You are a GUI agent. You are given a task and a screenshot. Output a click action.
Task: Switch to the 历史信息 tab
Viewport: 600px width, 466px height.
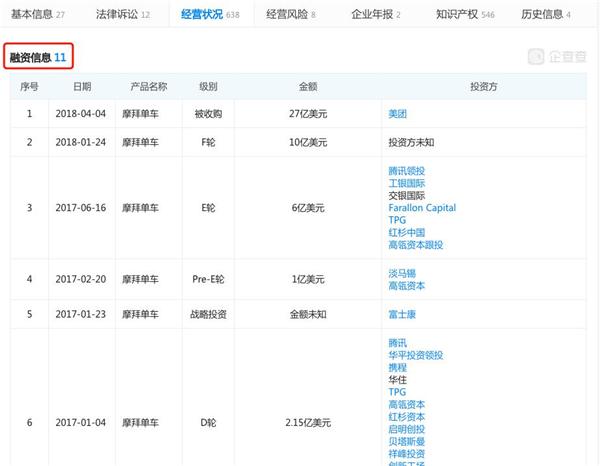[546, 15]
